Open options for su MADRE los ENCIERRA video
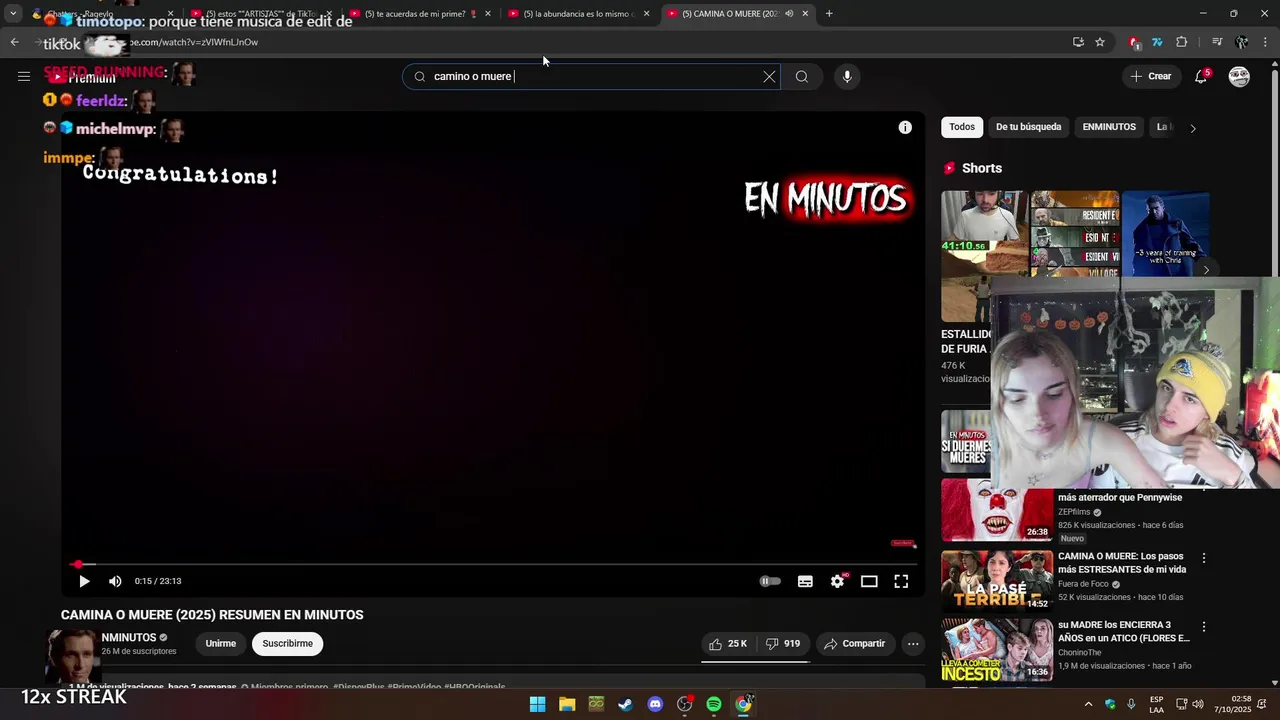Viewport: 1280px width, 720px height. pyautogui.click(x=1204, y=627)
